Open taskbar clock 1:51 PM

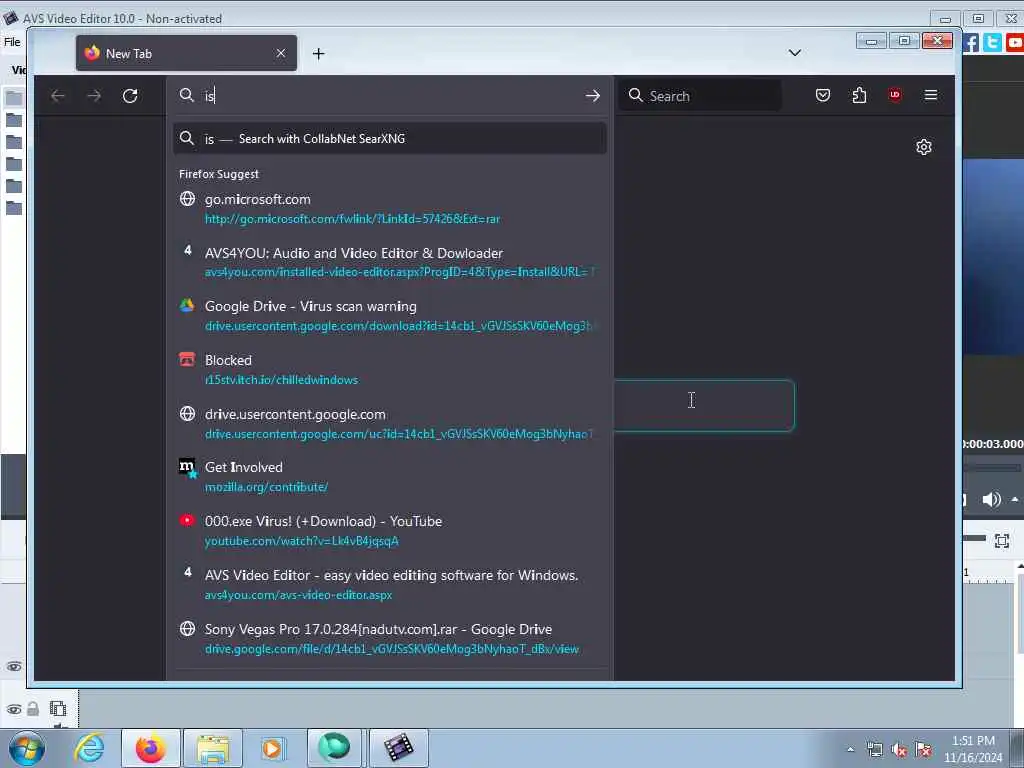pyautogui.click(x=973, y=749)
